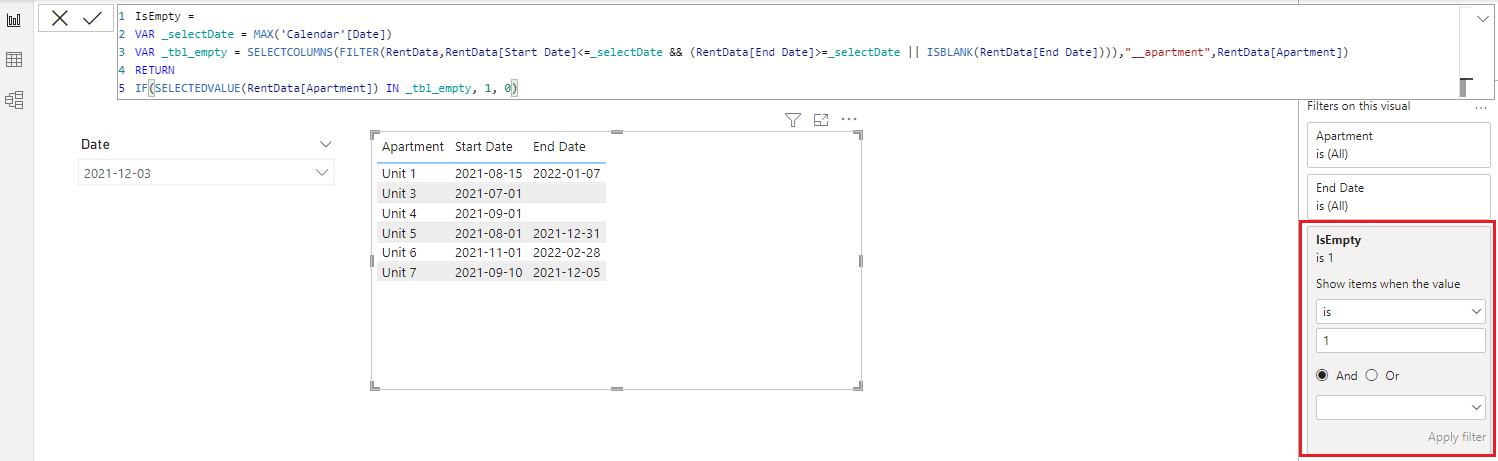1498x461 pixels.
Task: Click the formula line with _selectDate = MAX
Action: pos(263,34)
